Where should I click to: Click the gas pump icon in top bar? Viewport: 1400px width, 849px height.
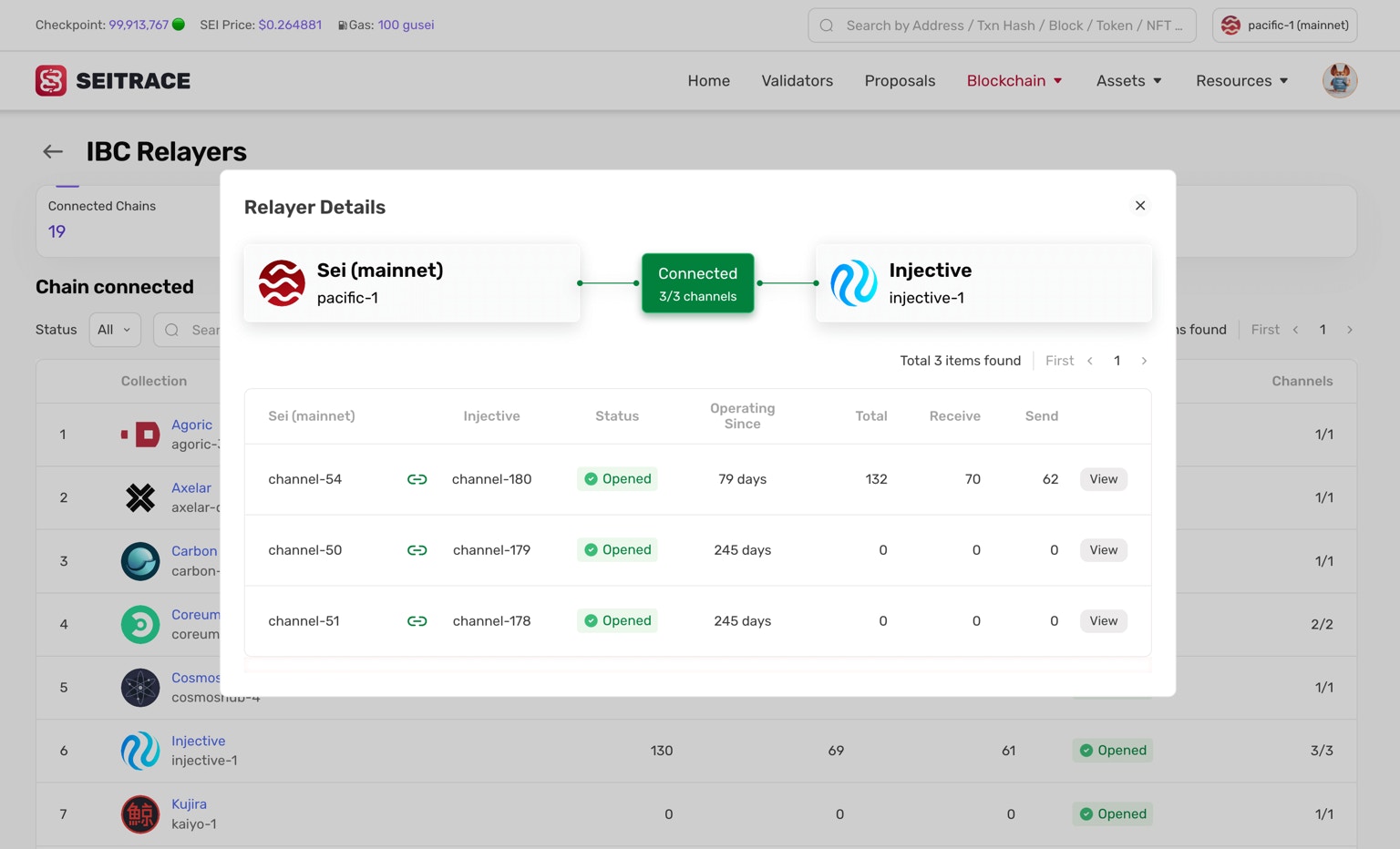coord(342,26)
